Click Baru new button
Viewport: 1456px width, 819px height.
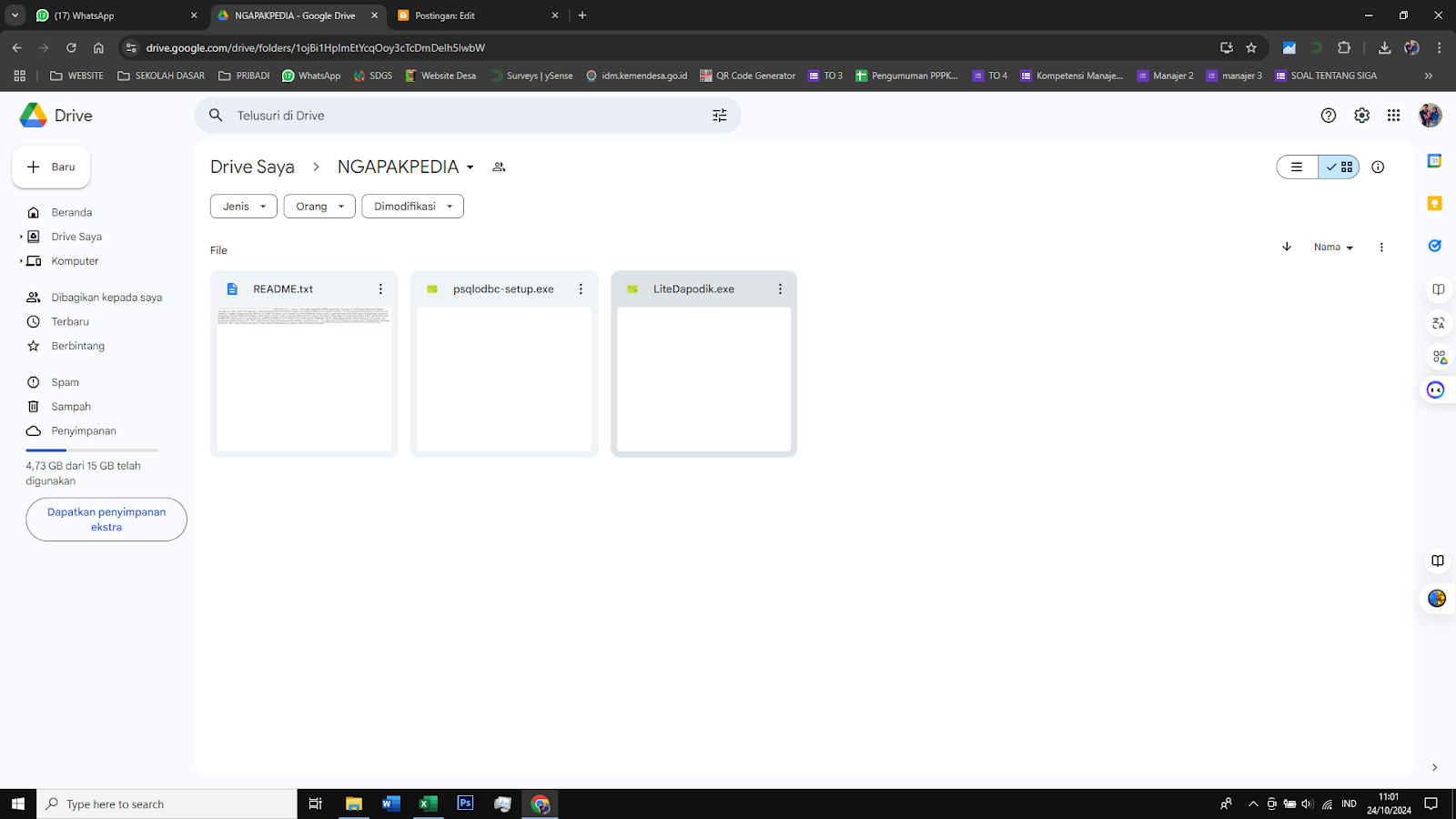click(x=51, y=167)
